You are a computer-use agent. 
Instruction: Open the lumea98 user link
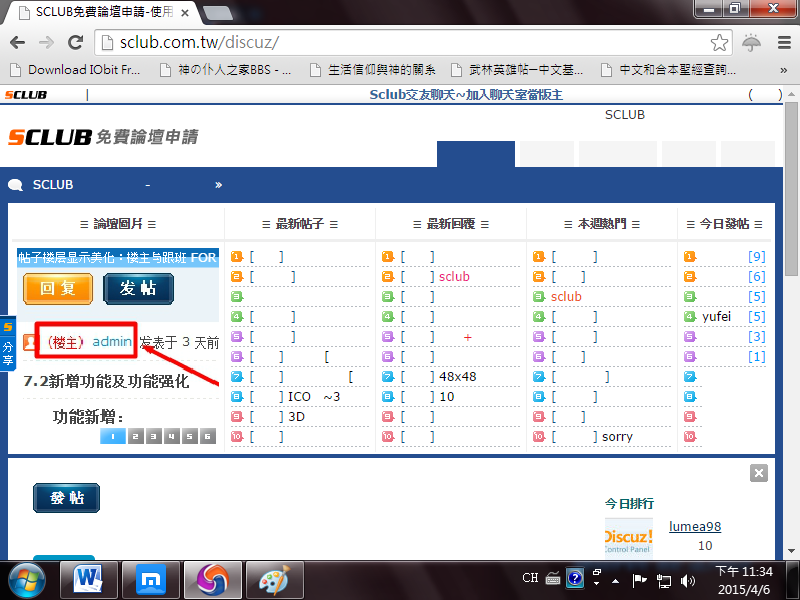[695, 527]
